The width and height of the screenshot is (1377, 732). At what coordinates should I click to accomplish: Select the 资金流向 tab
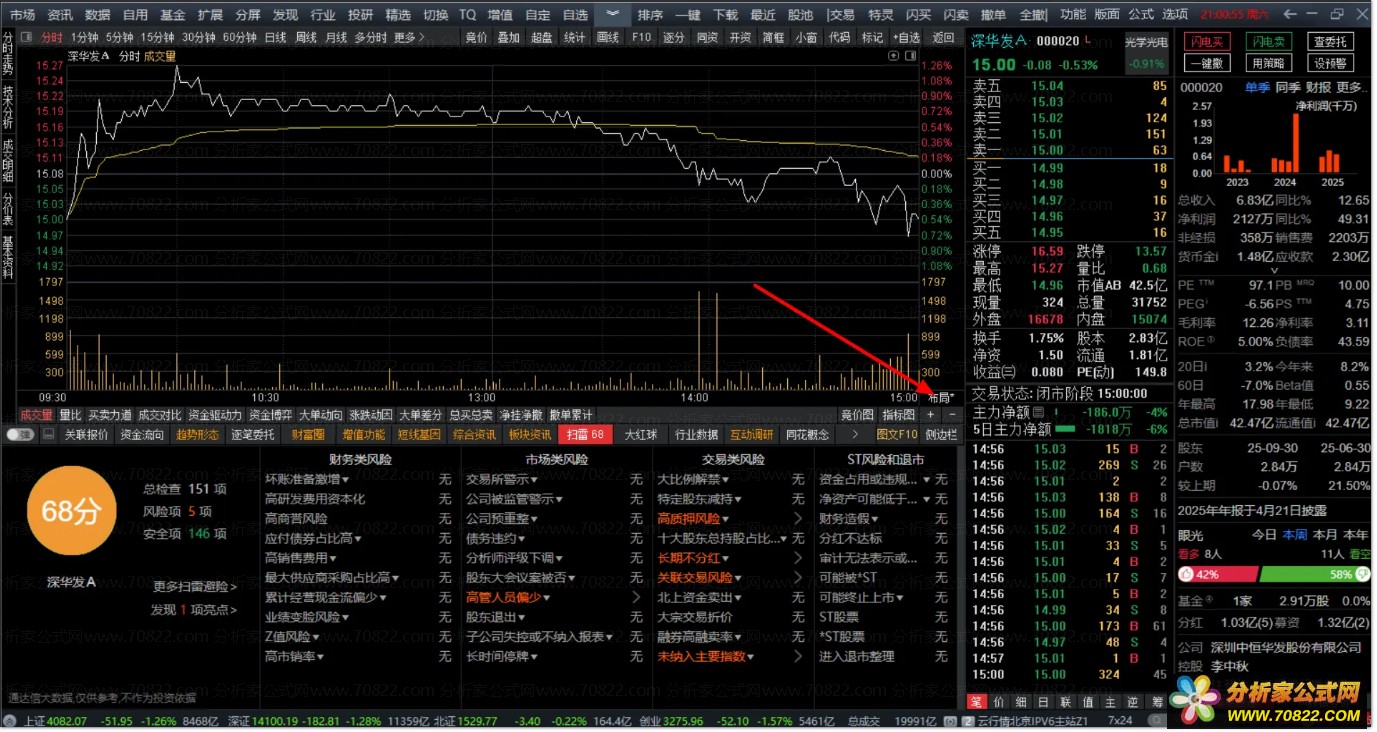(x=142, y=434)
